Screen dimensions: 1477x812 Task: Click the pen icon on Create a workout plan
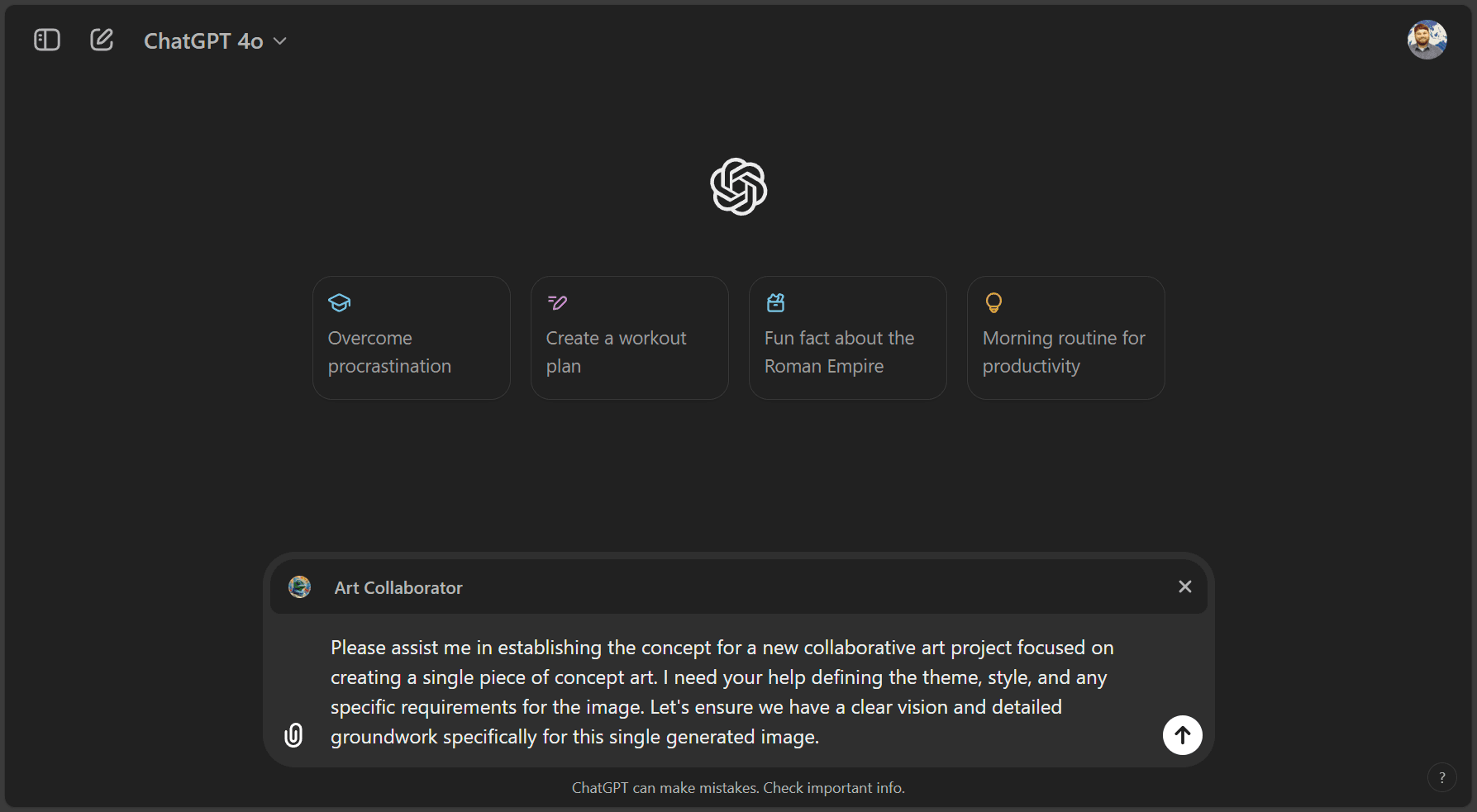pos(557,302)
